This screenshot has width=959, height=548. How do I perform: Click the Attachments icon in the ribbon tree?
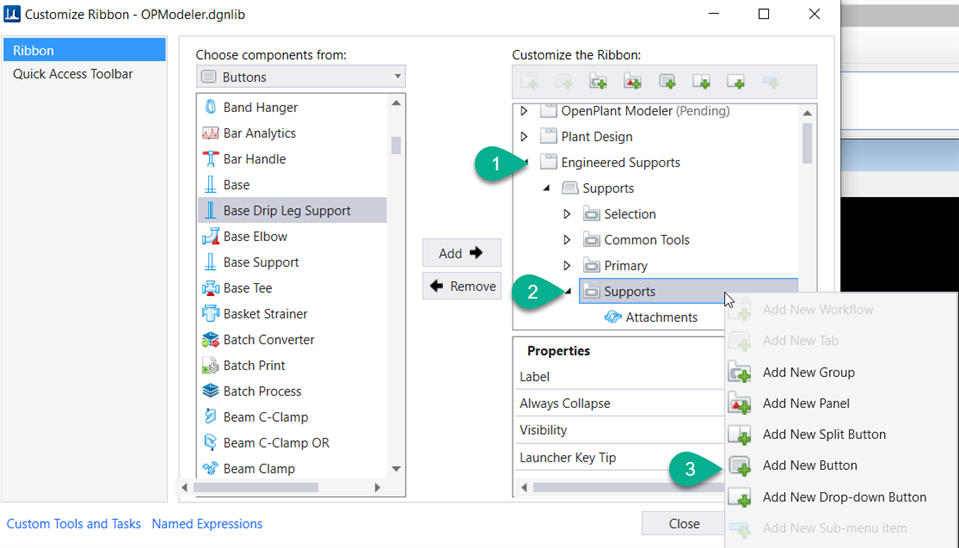click(613, 317)
